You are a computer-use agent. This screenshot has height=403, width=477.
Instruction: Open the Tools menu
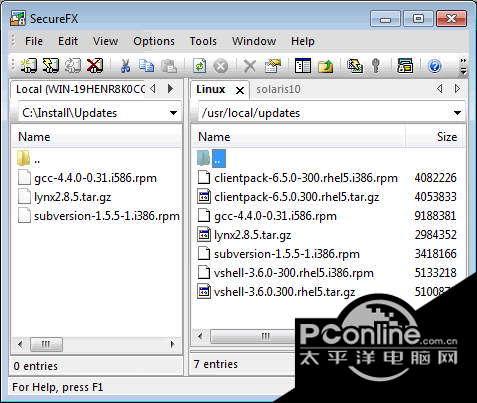coord(203,41)
